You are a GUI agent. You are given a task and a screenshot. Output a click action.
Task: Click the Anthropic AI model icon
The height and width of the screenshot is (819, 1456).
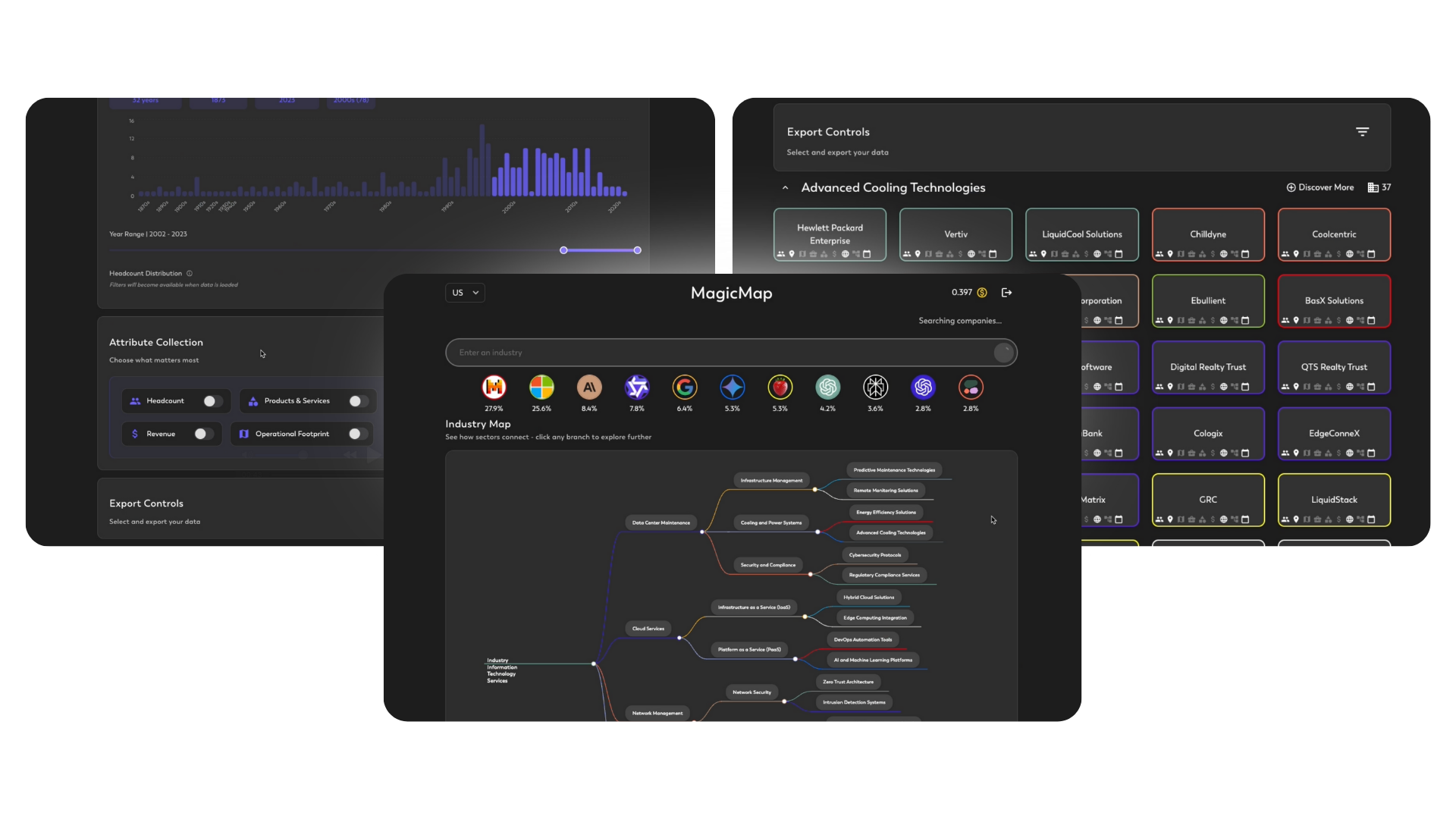(589, 388)
